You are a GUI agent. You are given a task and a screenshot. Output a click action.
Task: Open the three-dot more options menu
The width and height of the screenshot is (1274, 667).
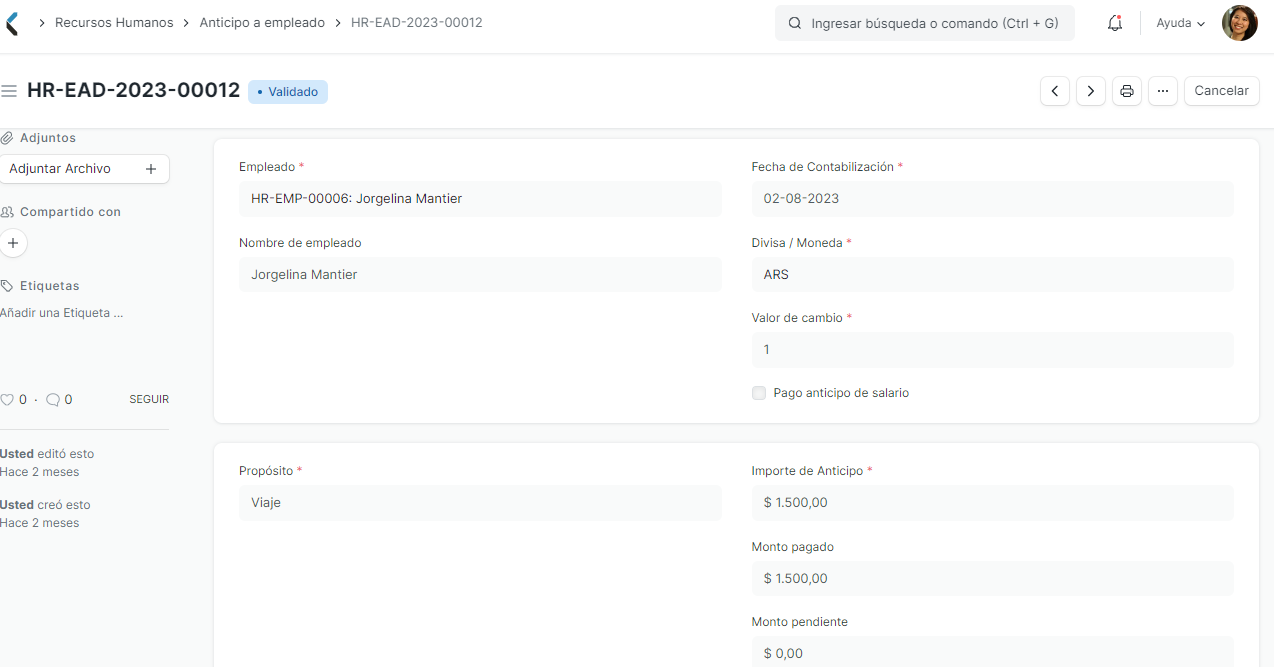(1162, 91)
